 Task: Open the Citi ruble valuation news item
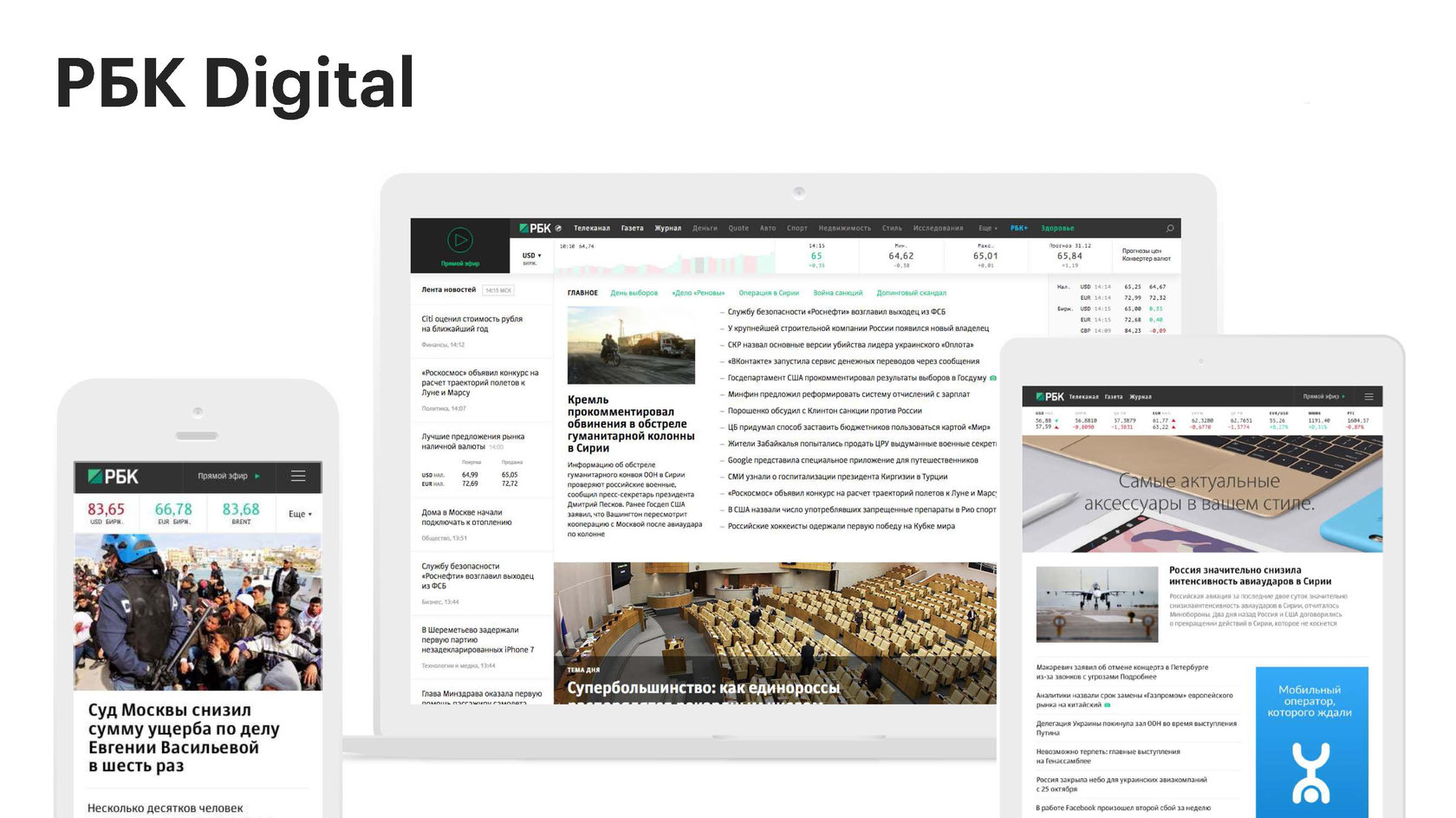(x=472, y=324)
